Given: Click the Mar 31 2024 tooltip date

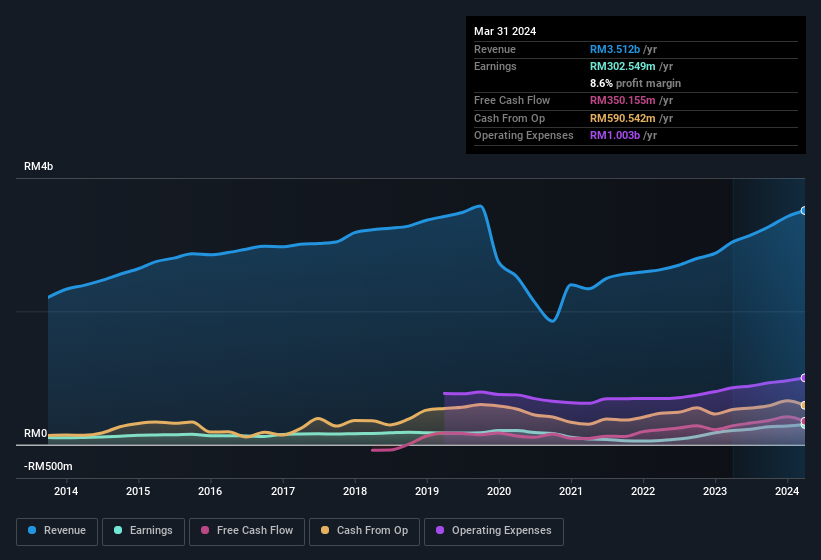Looking at the screenshot, I should (505, 31).
